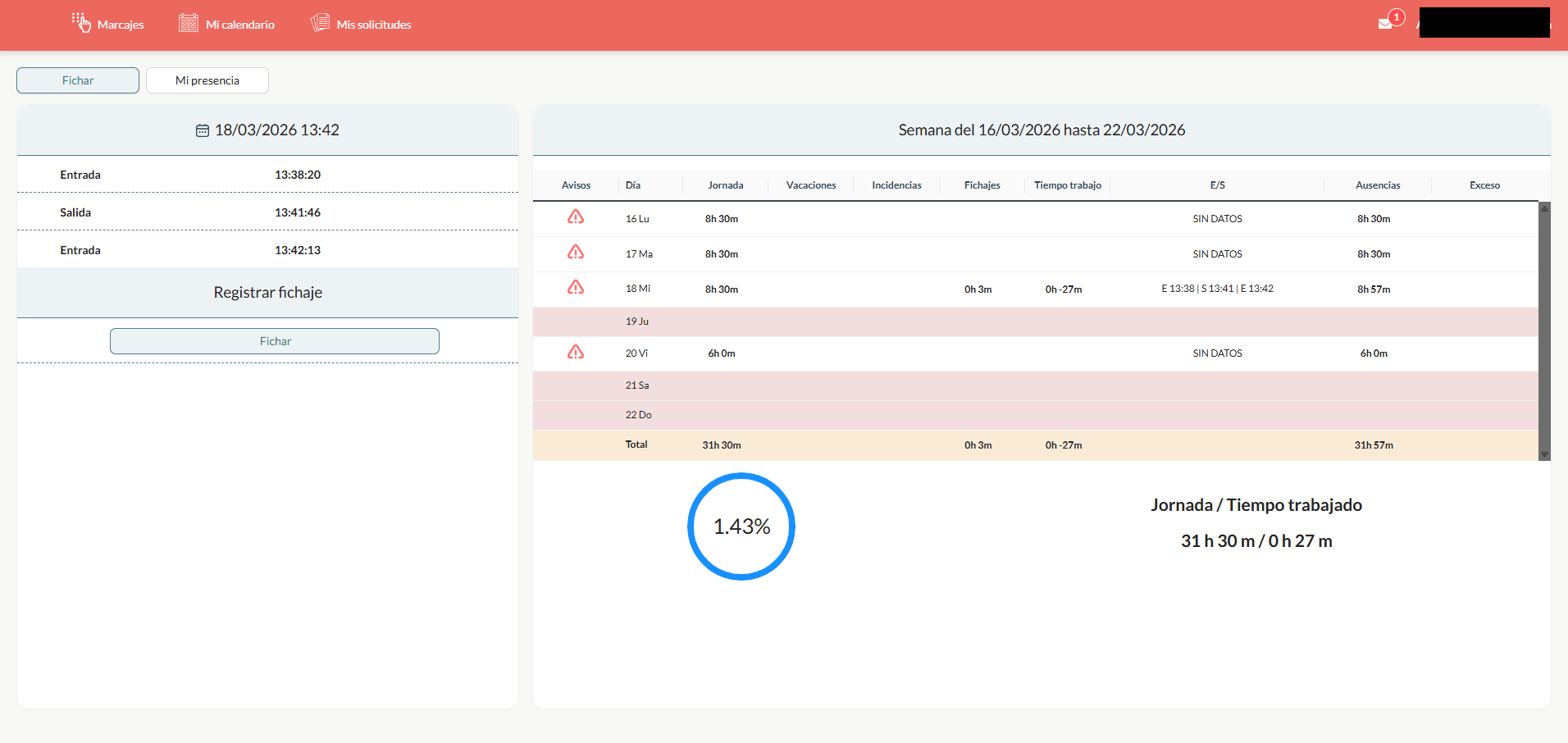Click the warning icon for 20 Vi

pos(576,353)
